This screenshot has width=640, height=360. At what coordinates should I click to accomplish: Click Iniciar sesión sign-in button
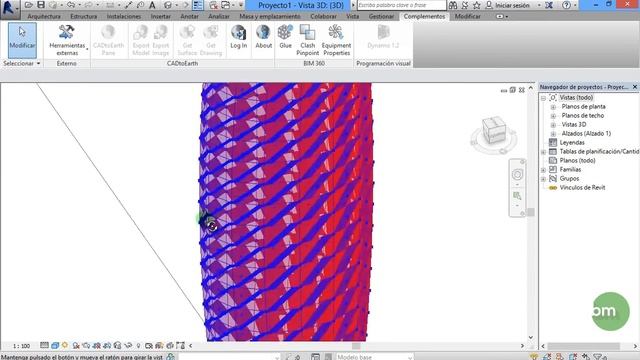point(508,5)
